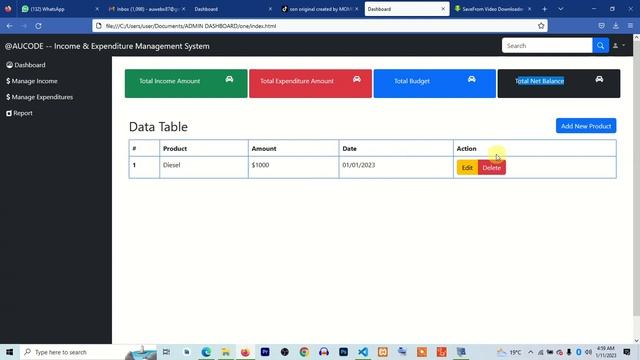
Task: Click the car icon on Total Net Balance card
Action: (599, 79)
